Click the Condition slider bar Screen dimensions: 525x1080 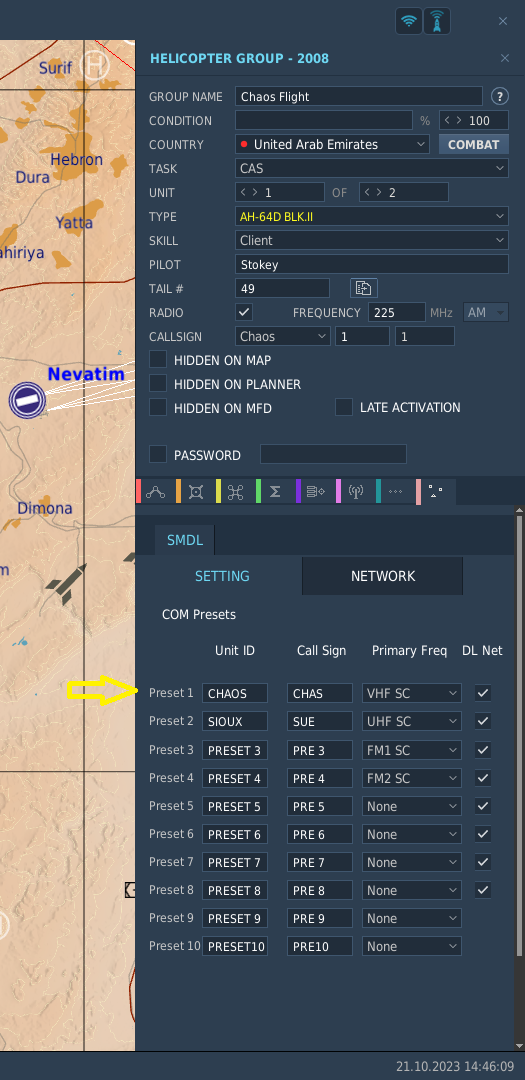[x=324, y=121]
